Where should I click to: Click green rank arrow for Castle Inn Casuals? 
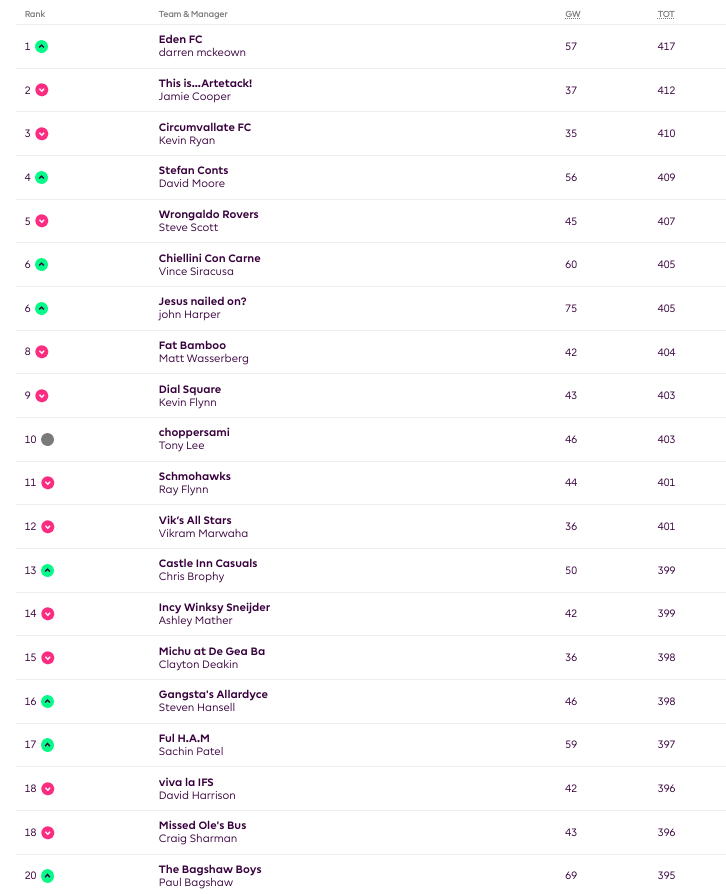pos(48,570)
